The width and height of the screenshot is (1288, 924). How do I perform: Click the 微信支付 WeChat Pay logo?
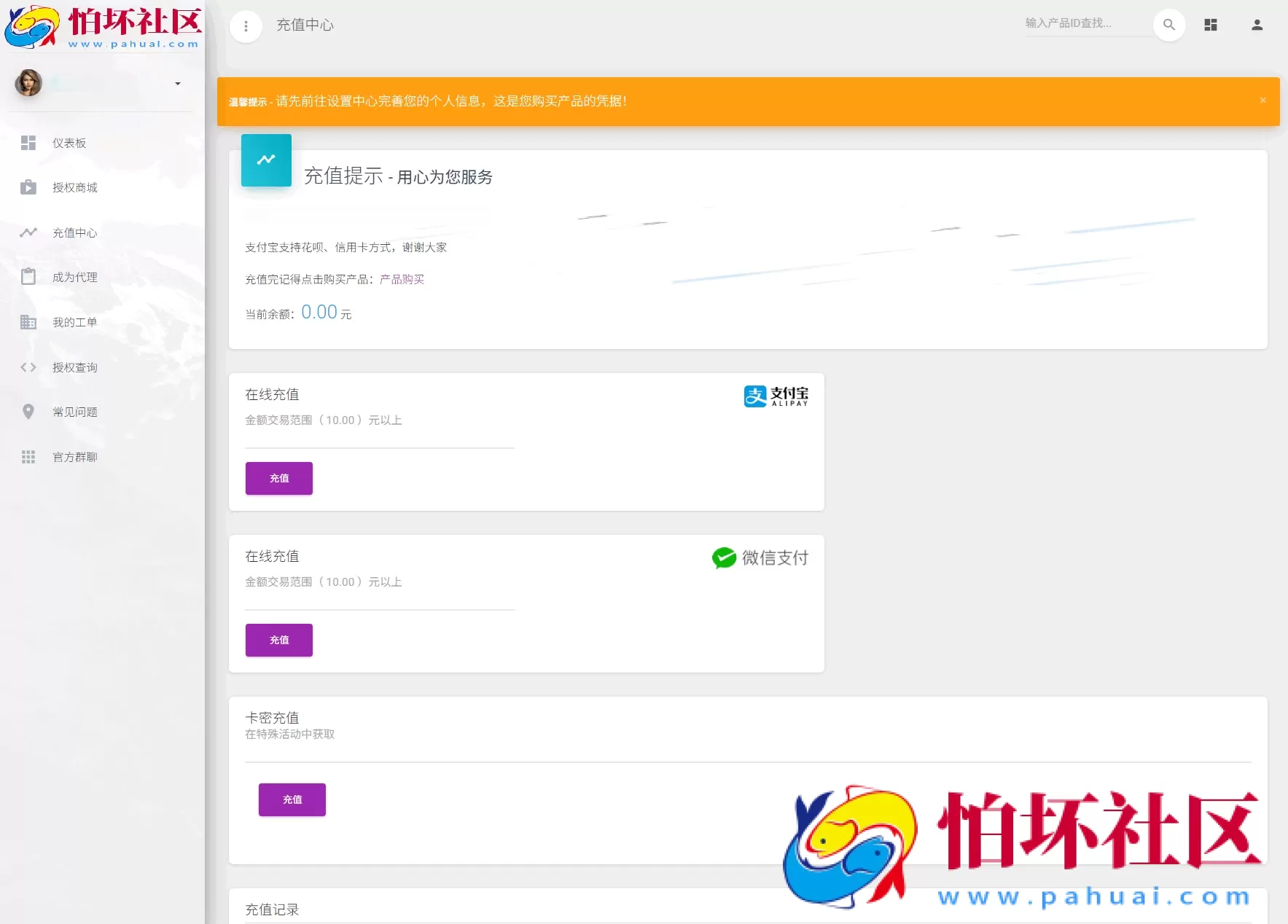[760, 557]
